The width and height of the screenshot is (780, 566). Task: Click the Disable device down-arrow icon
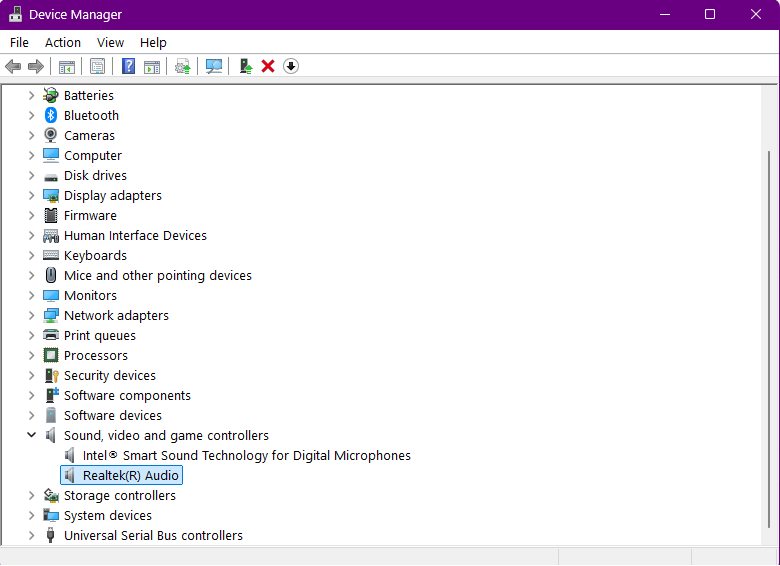[x=291, y=66]
